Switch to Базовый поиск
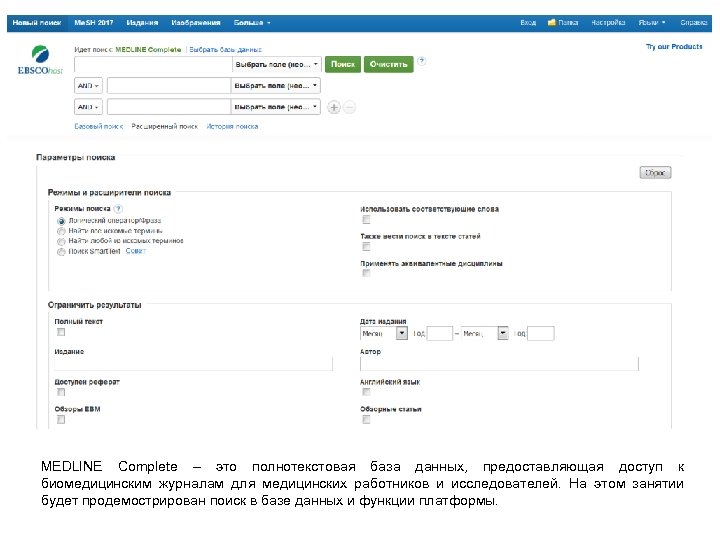720x540 pixels. pyautogui.click(x=99, y=126)
